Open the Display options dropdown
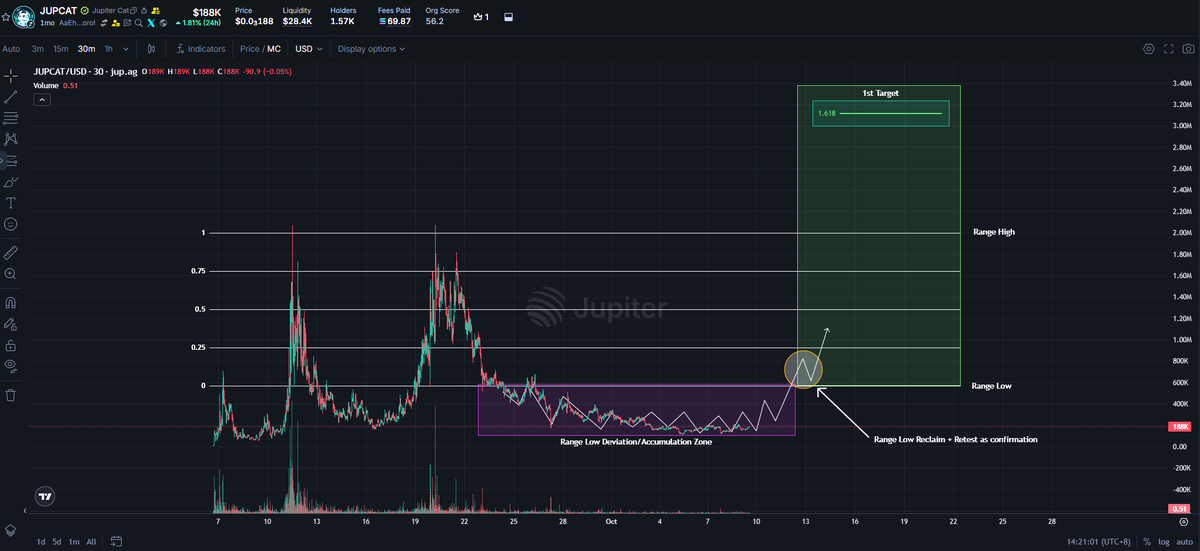Image resolution: width=1200 pixels, height=551 pixels. (x=371, y=48)
